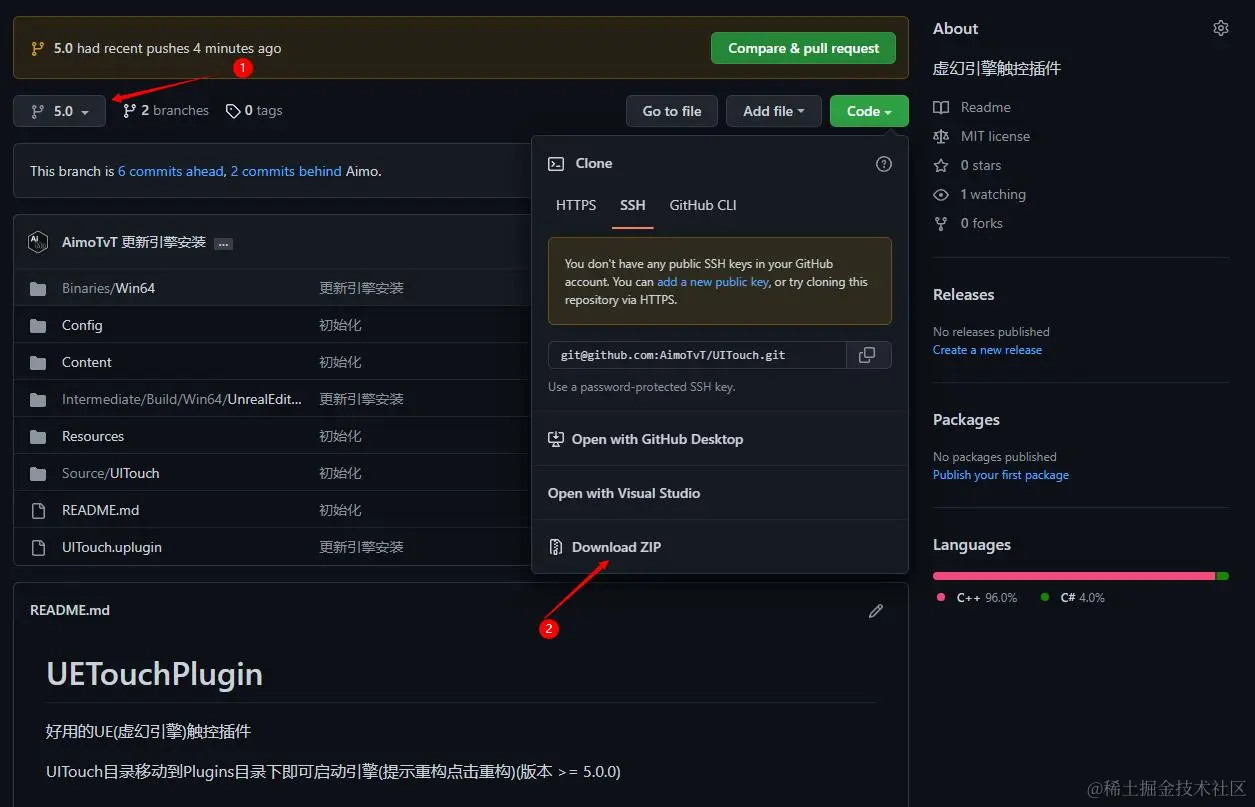
Task: Click the C++ 96.0% language entry
Action: [x=977, y=598]
